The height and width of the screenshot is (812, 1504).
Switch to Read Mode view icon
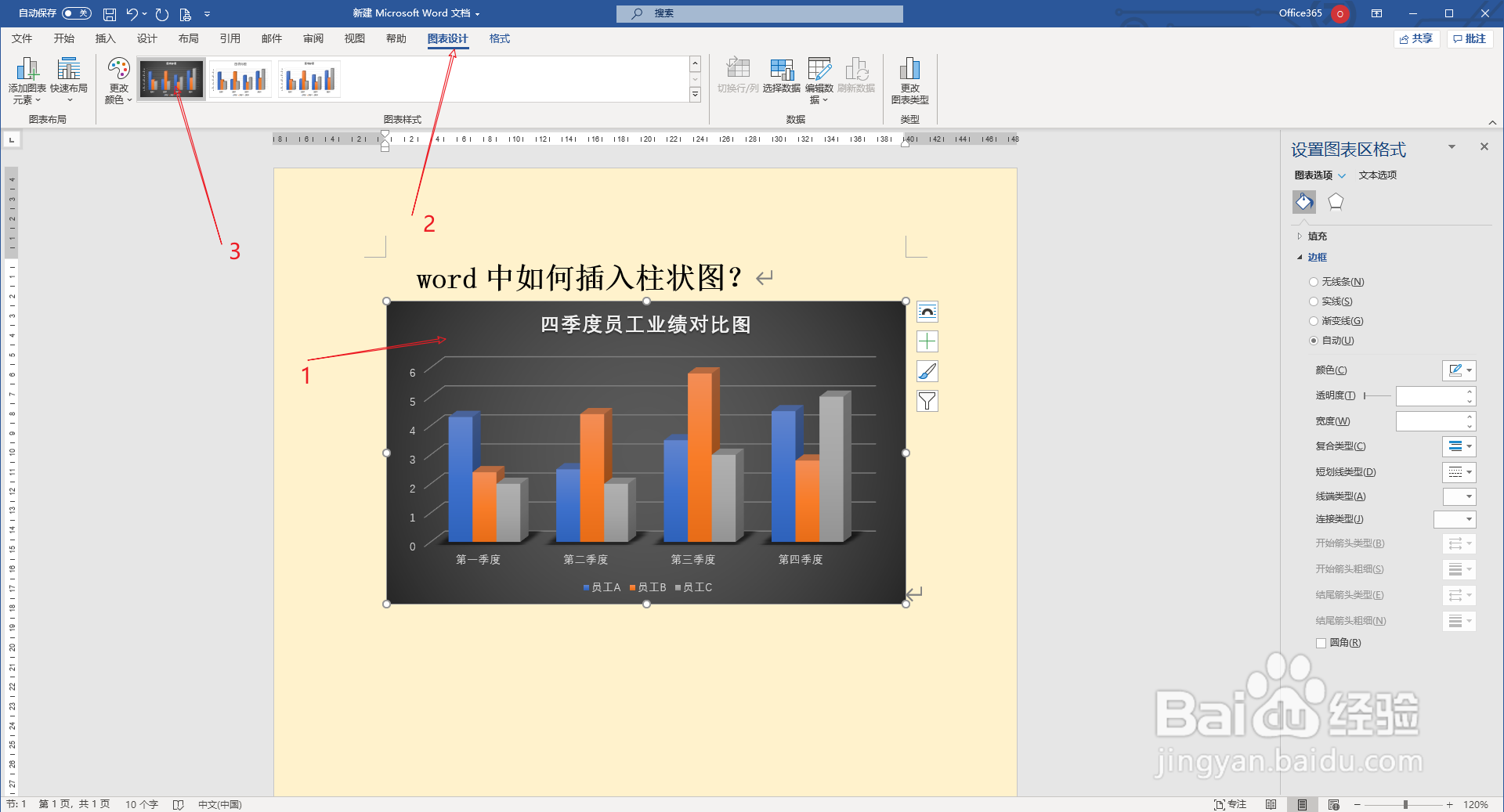1271,804
